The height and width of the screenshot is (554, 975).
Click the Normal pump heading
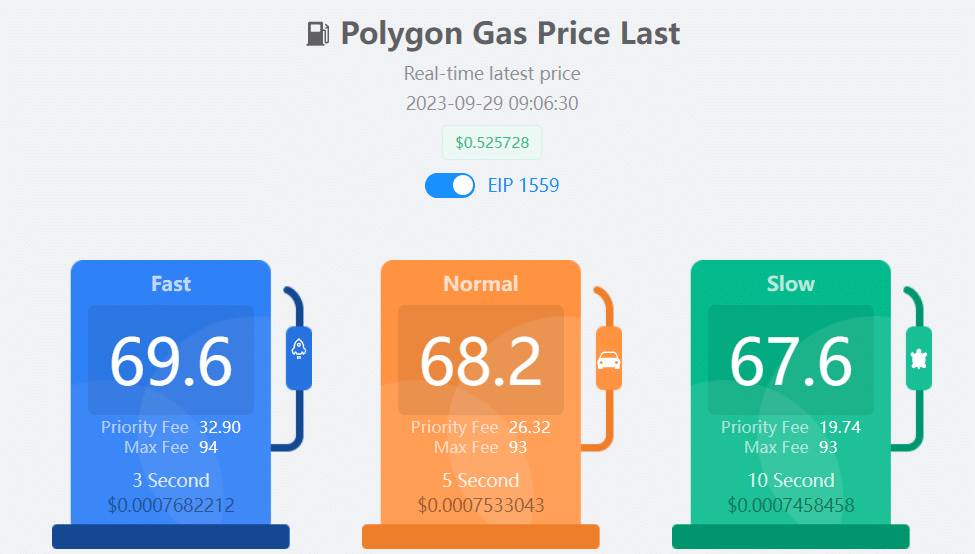coord(481,284)
